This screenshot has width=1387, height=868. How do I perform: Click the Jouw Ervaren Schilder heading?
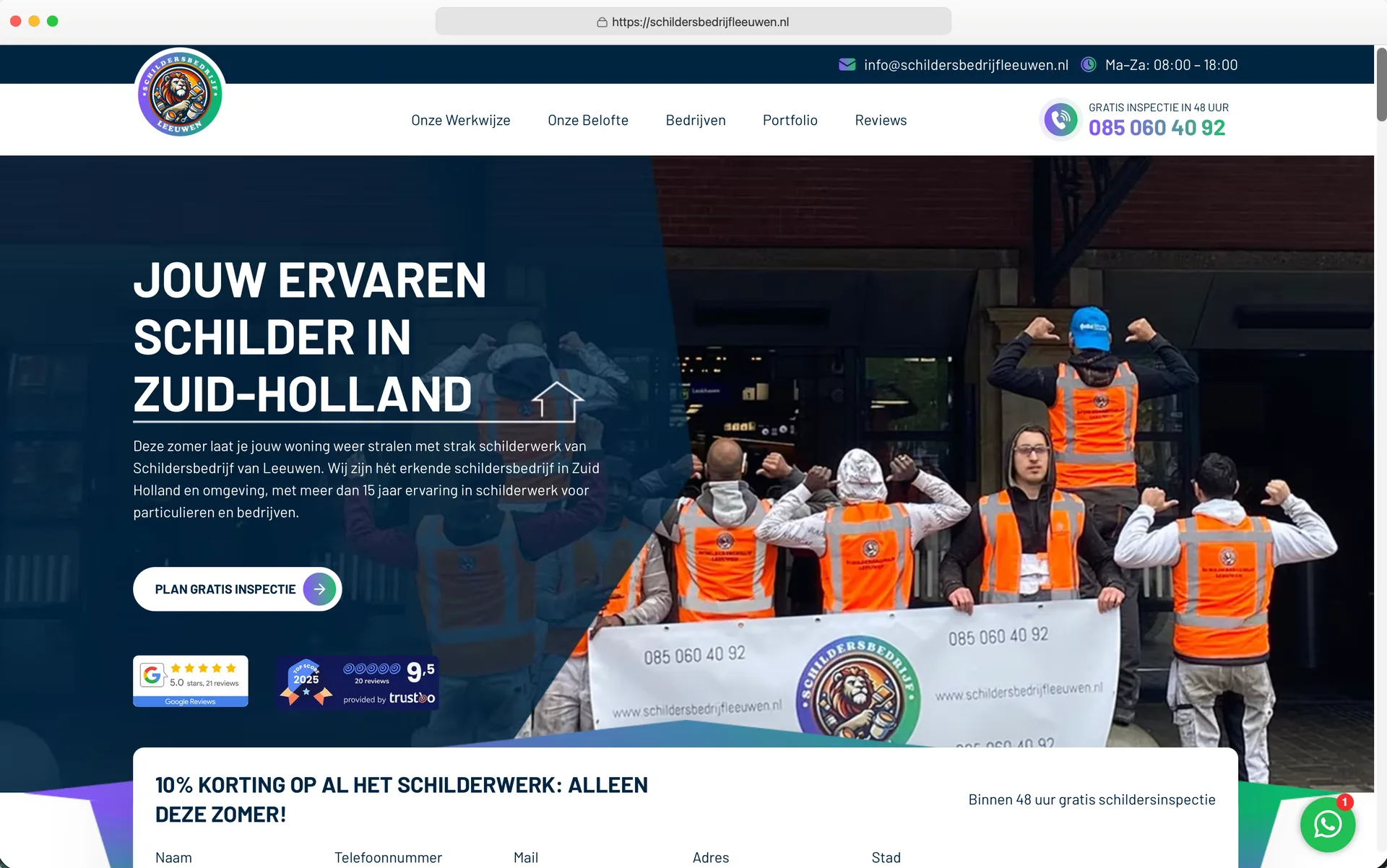pos(311,337)
